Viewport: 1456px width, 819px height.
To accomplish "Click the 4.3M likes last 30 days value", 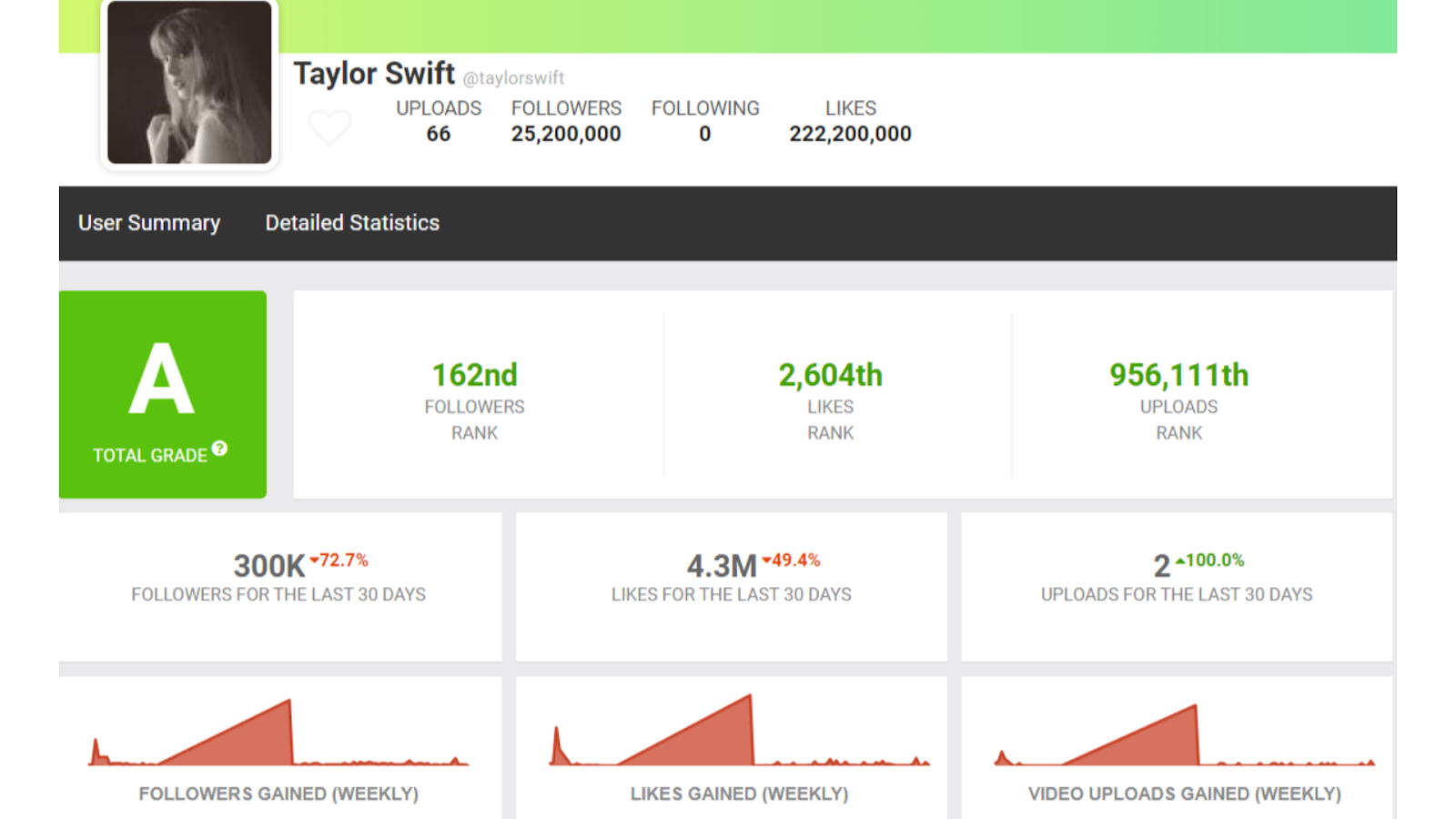I will tap(722, 566).
